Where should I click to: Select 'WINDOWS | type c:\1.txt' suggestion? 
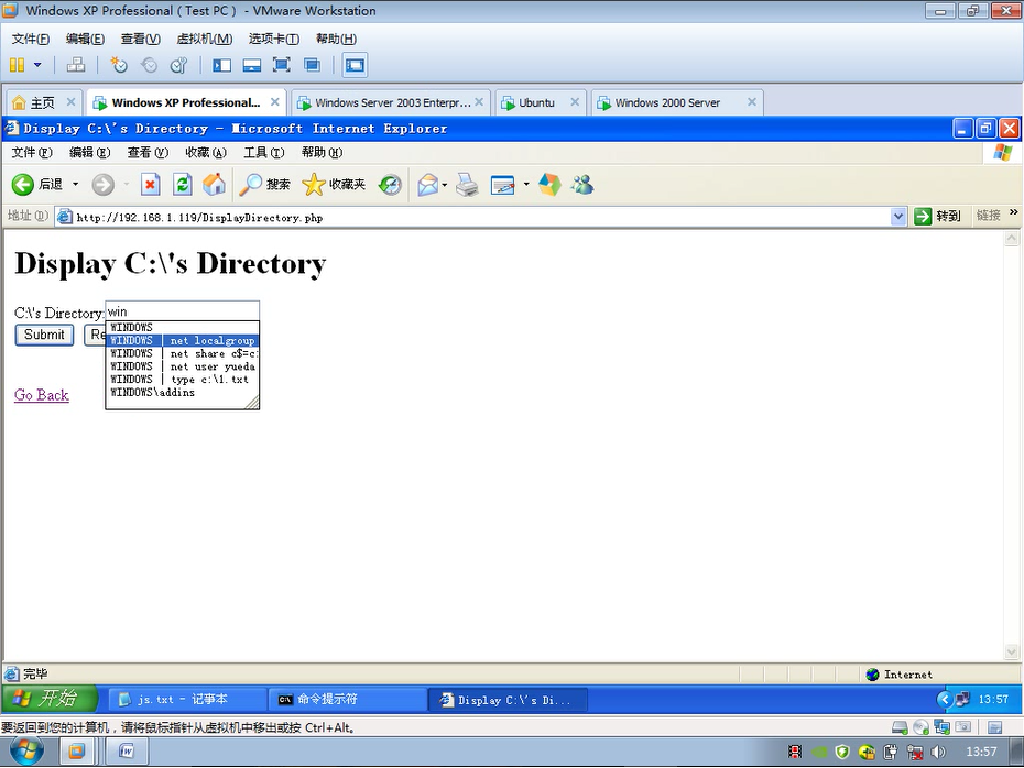tap(182, 379)
